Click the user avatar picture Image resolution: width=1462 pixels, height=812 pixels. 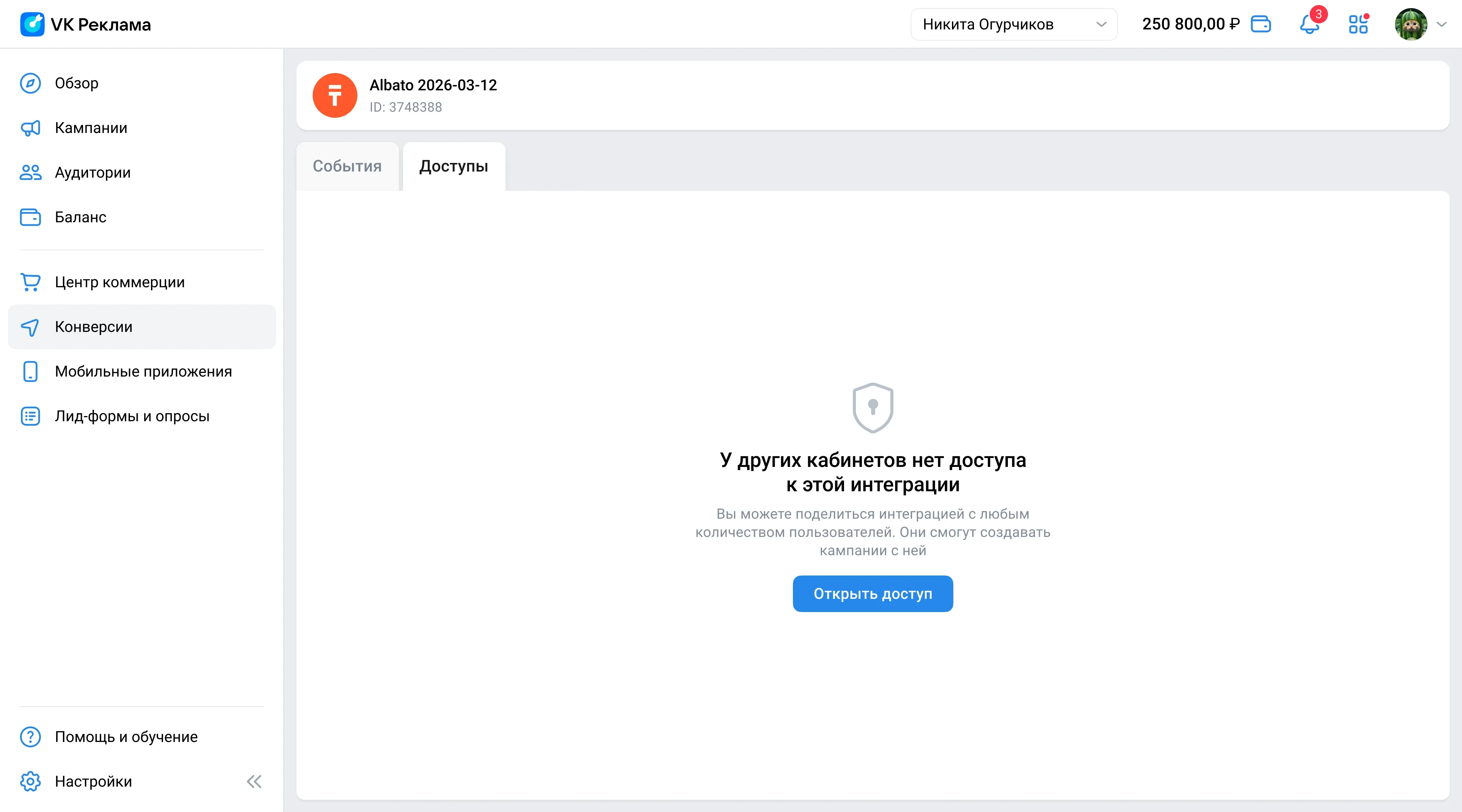pyautogui.click(x=1411, y=24)
